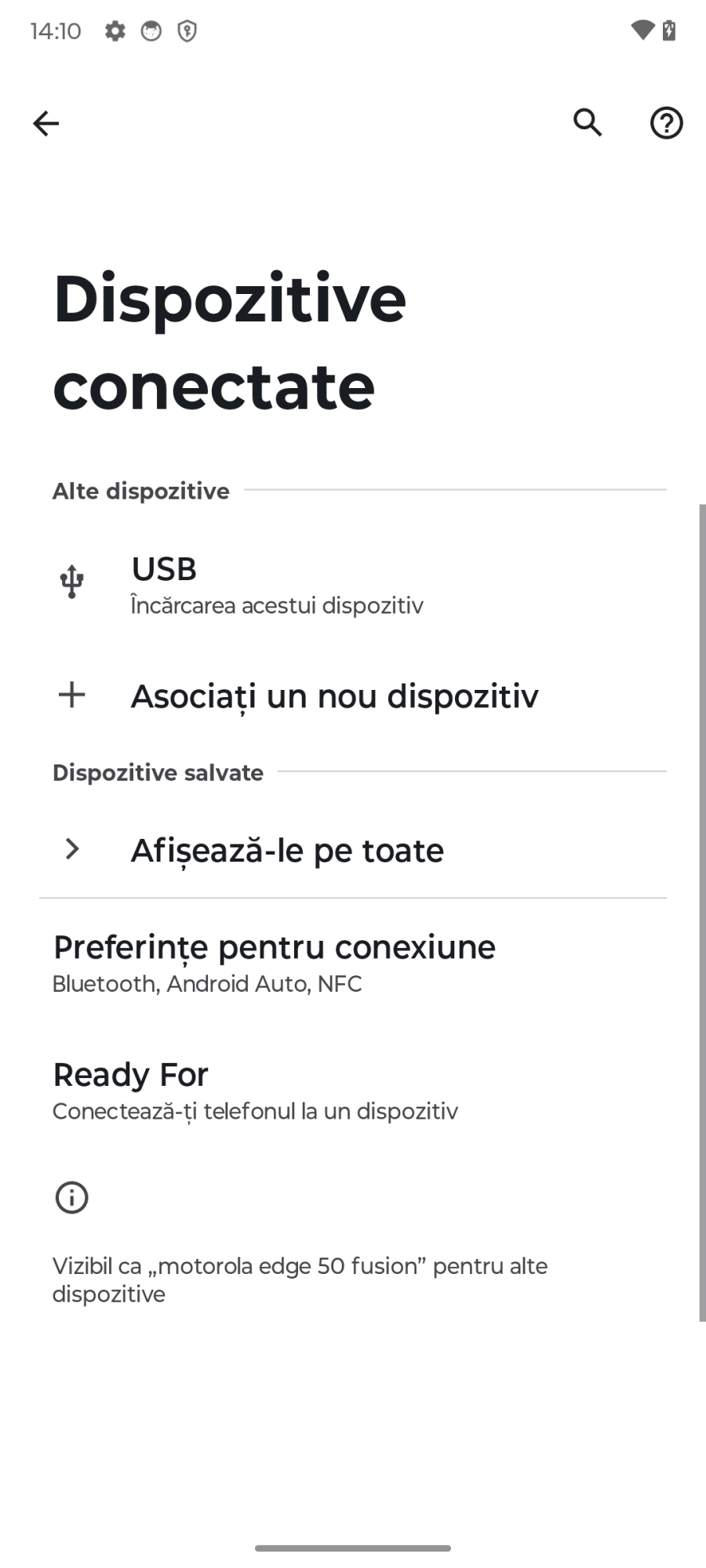Tap the settings gear status icon
The width and height of the screenshot is (706, 1568).
[x=115, y=31]
